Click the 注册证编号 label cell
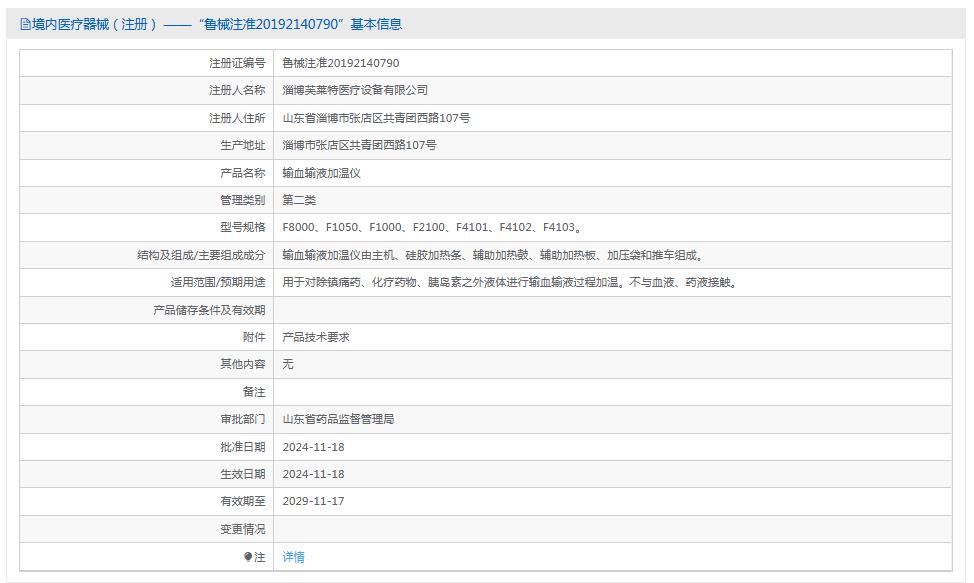The image size is (974, 583). 237,63
